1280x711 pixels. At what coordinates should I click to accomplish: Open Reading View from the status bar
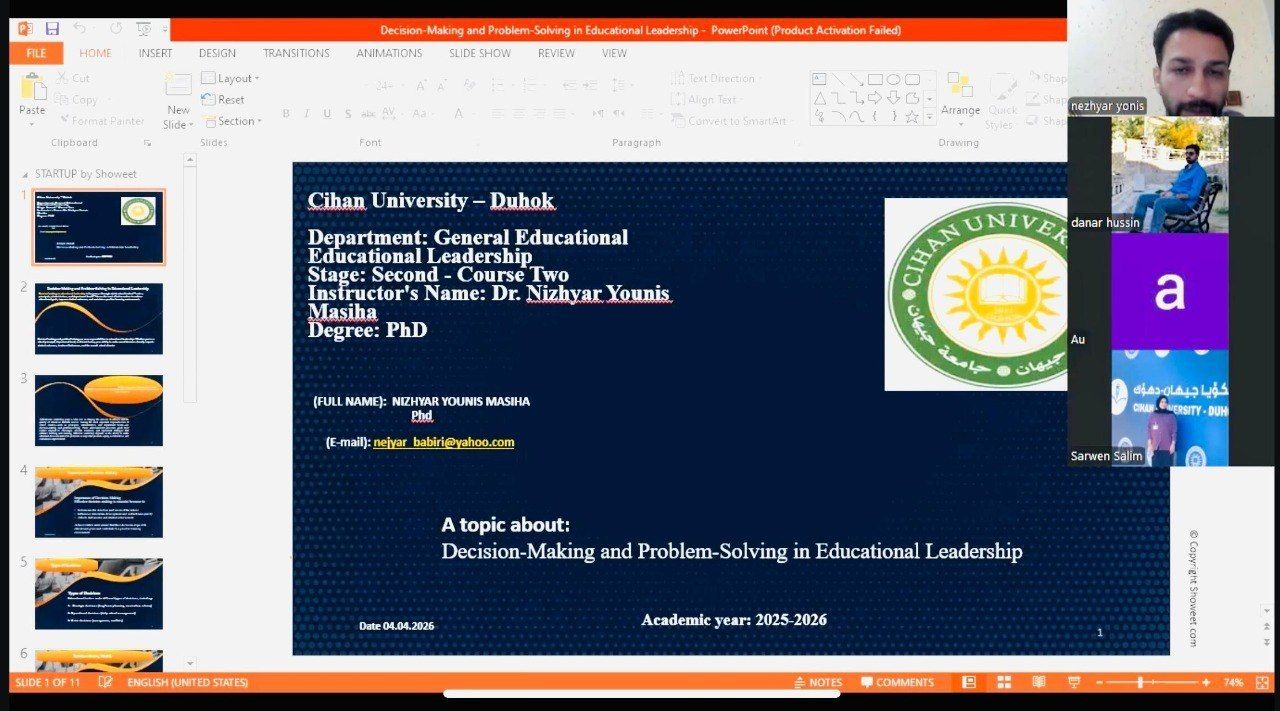pos(1038,682)
